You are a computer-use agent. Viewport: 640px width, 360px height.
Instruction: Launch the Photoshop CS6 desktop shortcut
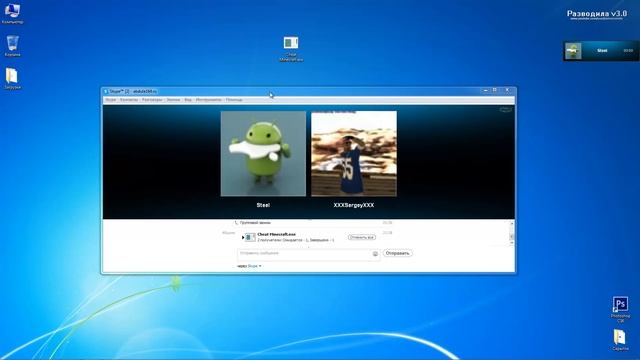620,309
